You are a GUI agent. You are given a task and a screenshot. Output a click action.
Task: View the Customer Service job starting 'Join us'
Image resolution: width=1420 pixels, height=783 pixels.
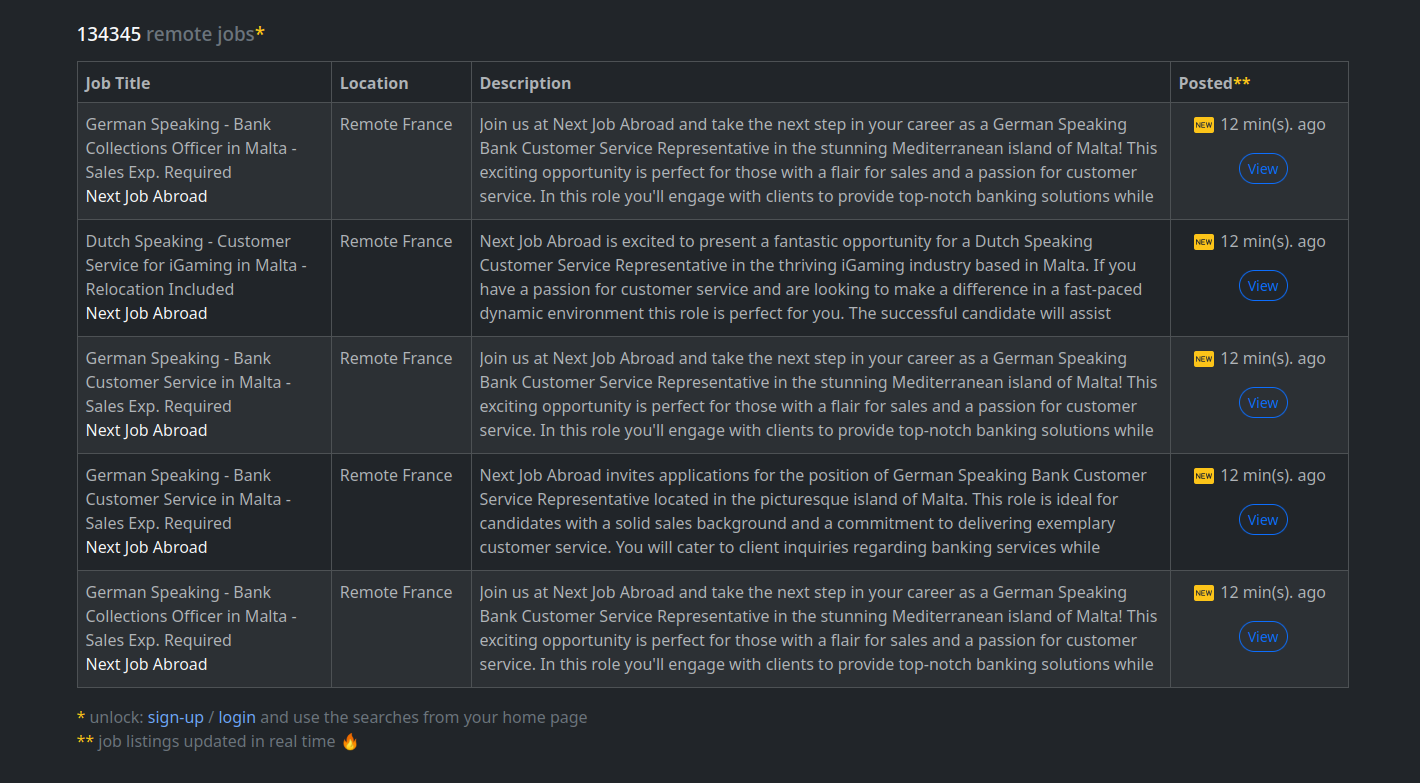(1263, 403)
